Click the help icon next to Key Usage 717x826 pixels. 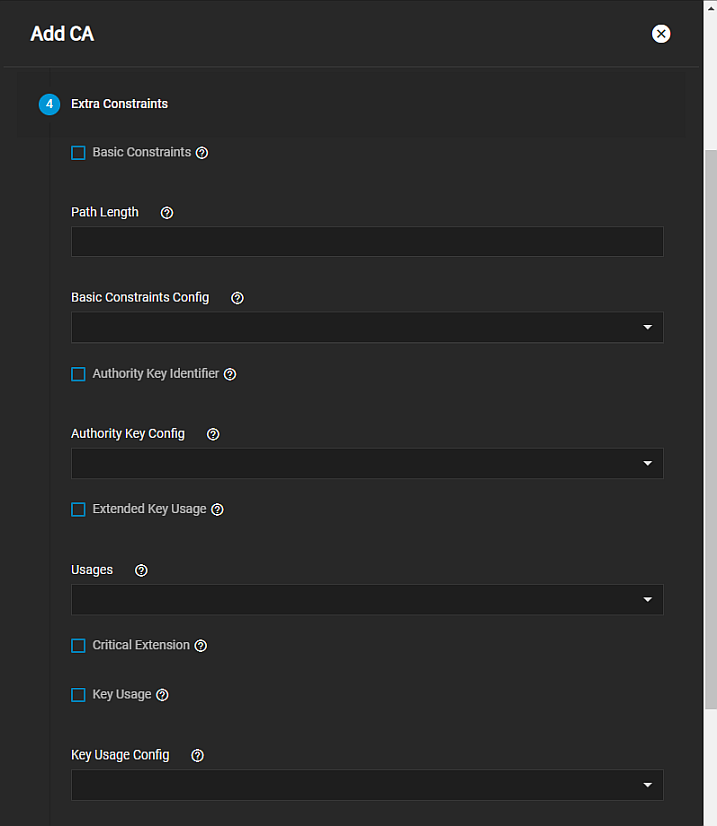tap(163, 695)
